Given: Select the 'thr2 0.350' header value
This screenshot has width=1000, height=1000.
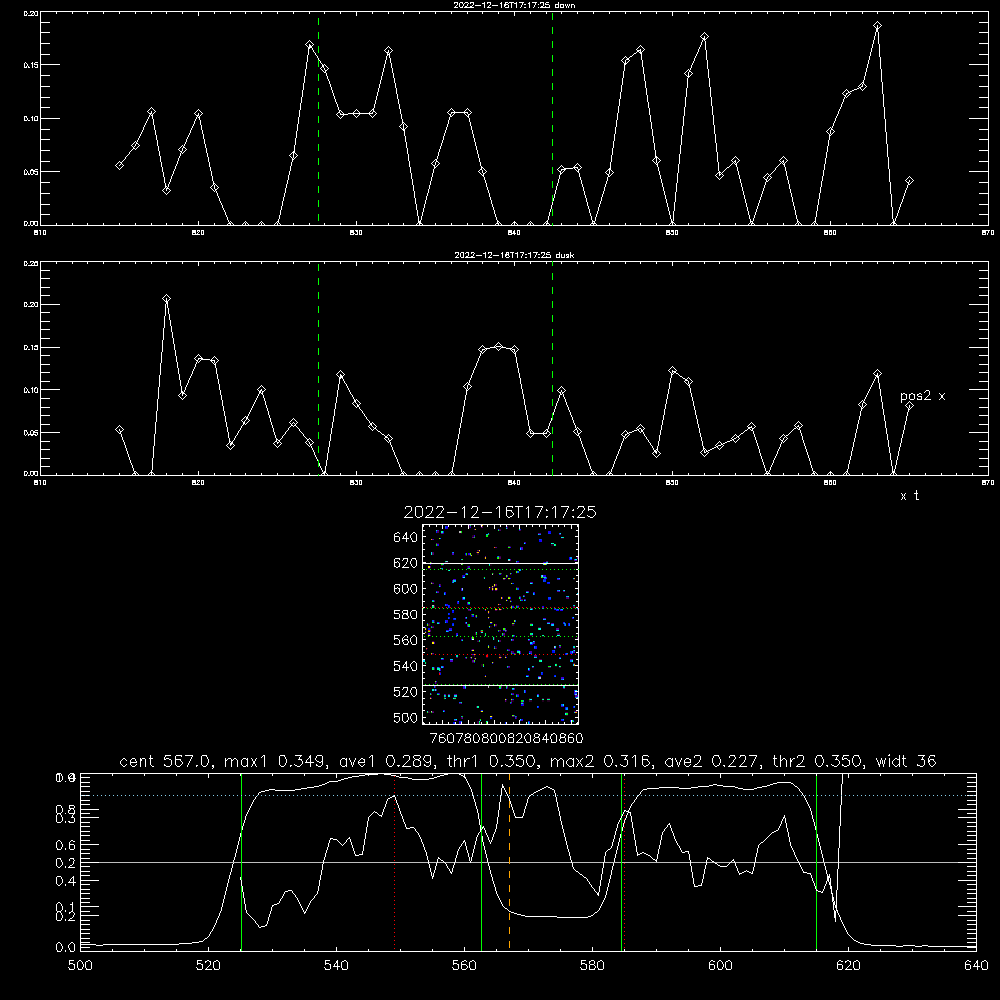Looking at the screenshot, I should tap(818, 761).
